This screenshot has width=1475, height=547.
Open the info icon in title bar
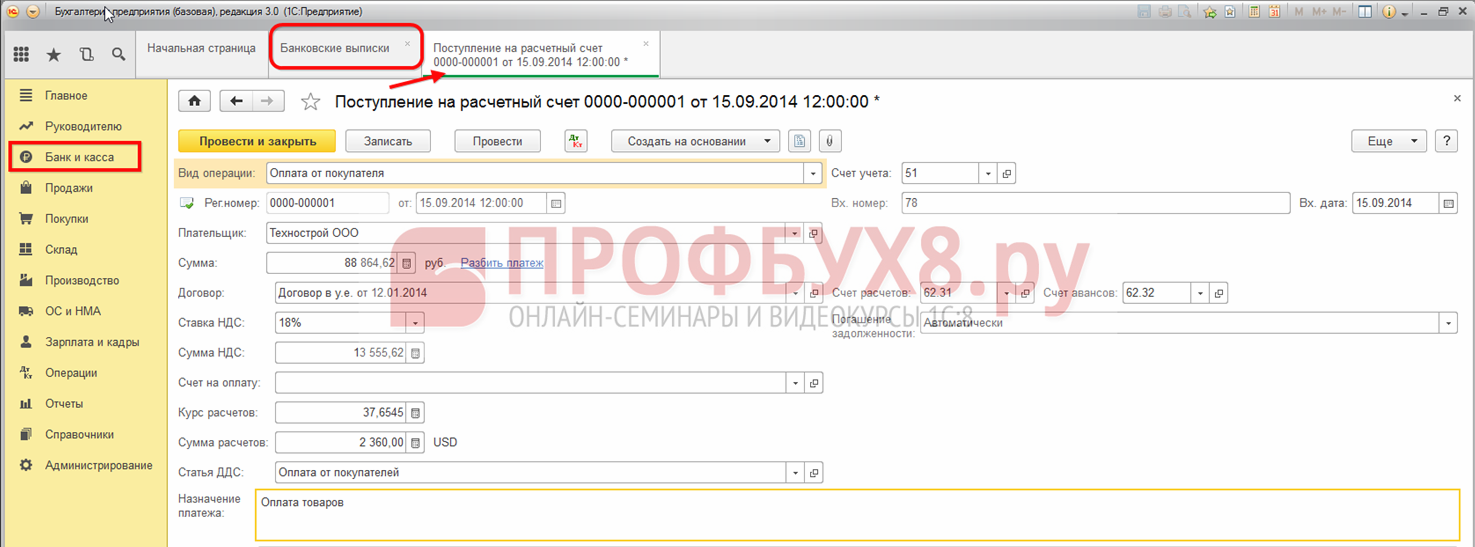pyautogui.click(x=1390, y=12)
